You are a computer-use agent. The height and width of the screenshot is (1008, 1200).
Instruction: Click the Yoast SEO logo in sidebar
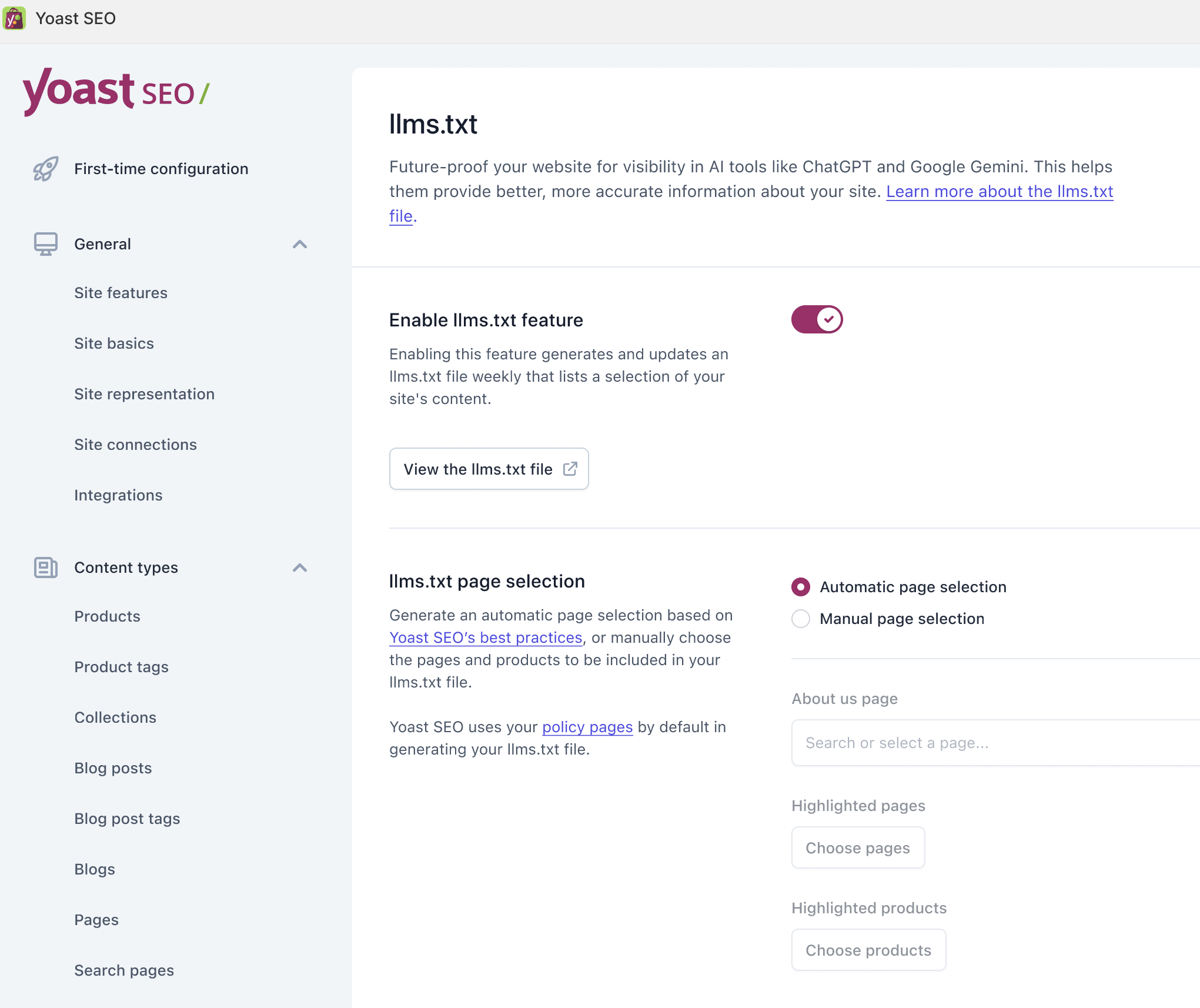[116, 92]
